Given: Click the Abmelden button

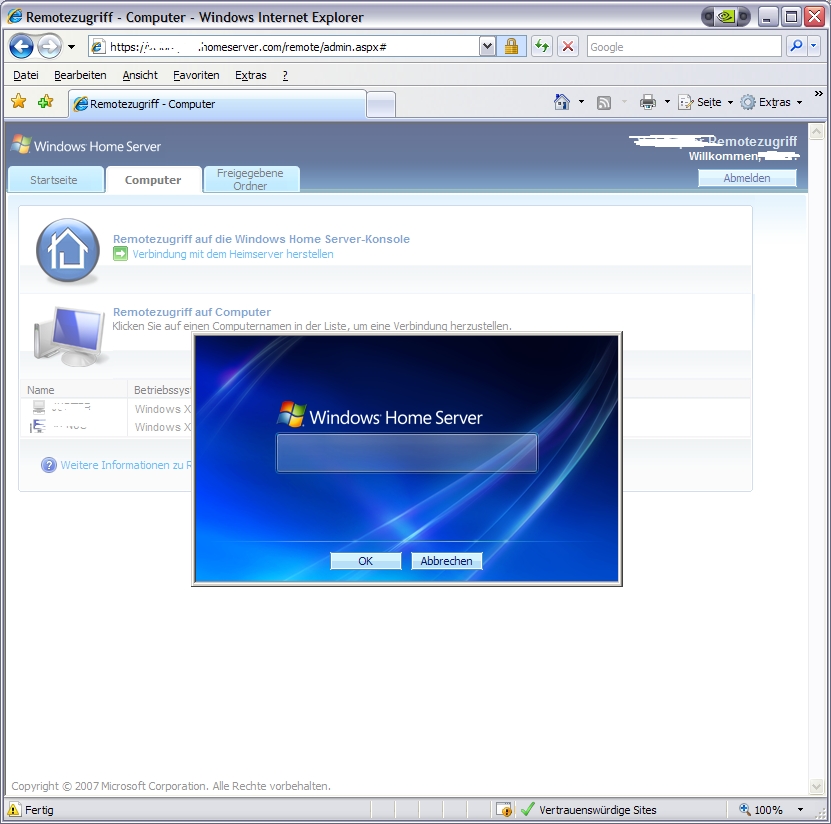Looking at the screenshot, I should coord(747,178).
